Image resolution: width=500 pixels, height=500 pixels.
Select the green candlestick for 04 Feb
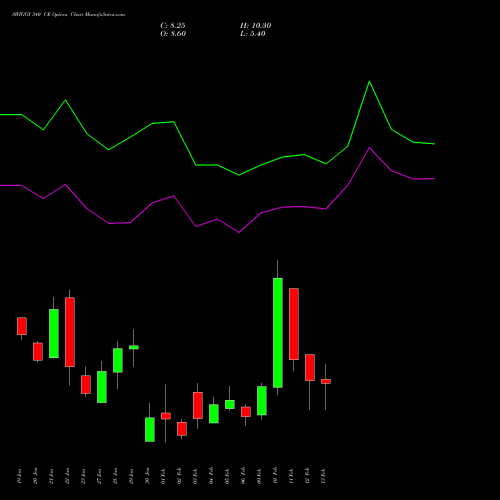tap(214, 414)
